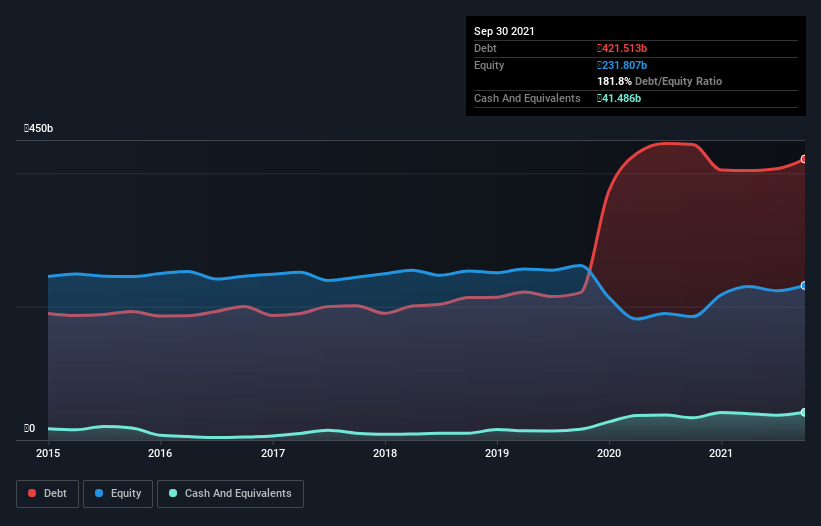Screen dimensions: 821x526
Task: Click the 2016 x-axis label
Action: (160, 453)
